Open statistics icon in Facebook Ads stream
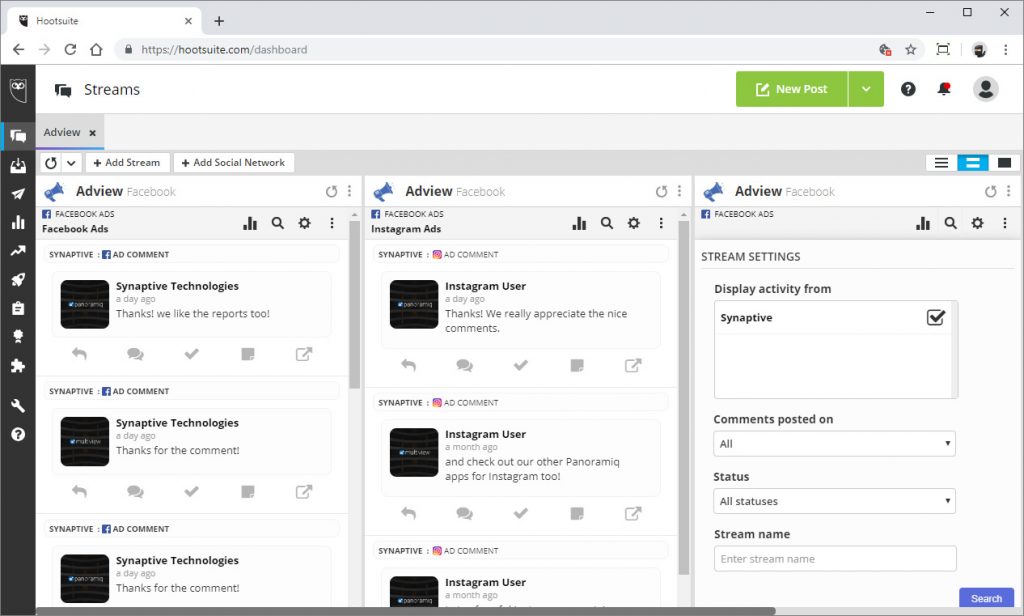The image size is (1024, 616). [x=250, y=223]
